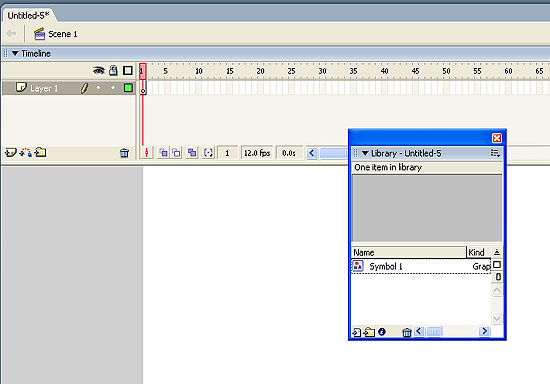Delete layer with timeline trash icon

point(125,153)
